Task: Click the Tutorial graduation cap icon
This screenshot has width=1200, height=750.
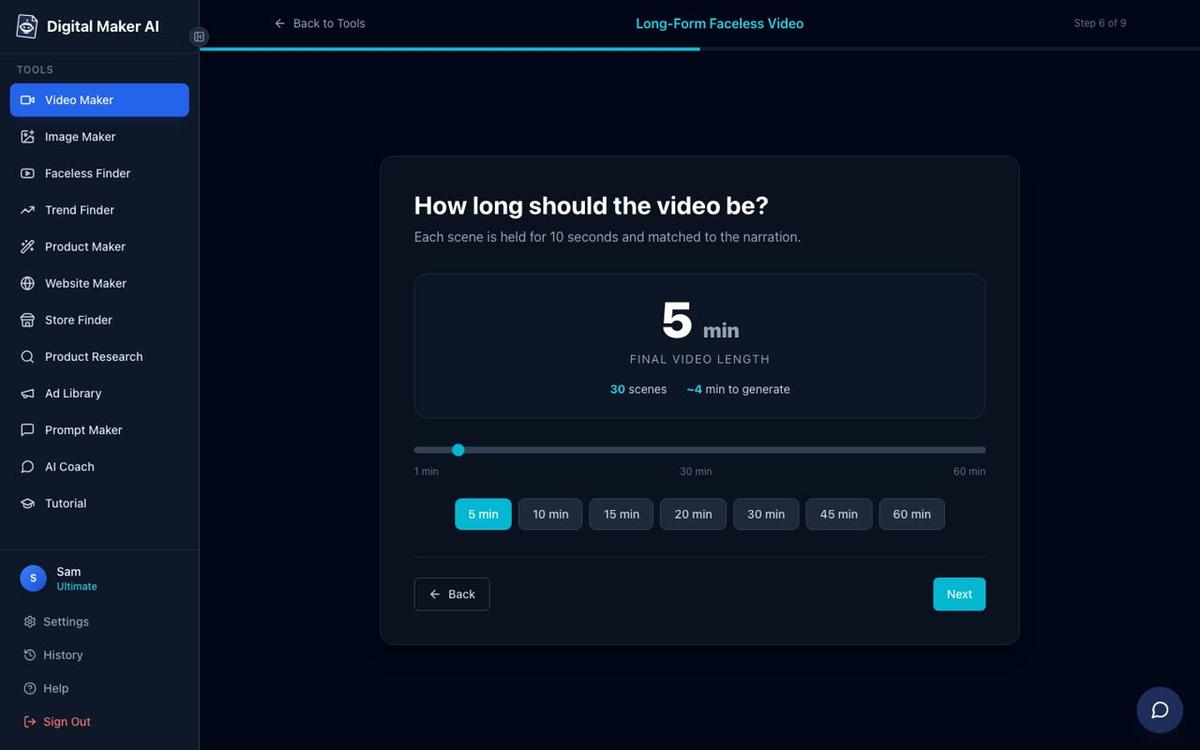Action: [x=27, y=503]
